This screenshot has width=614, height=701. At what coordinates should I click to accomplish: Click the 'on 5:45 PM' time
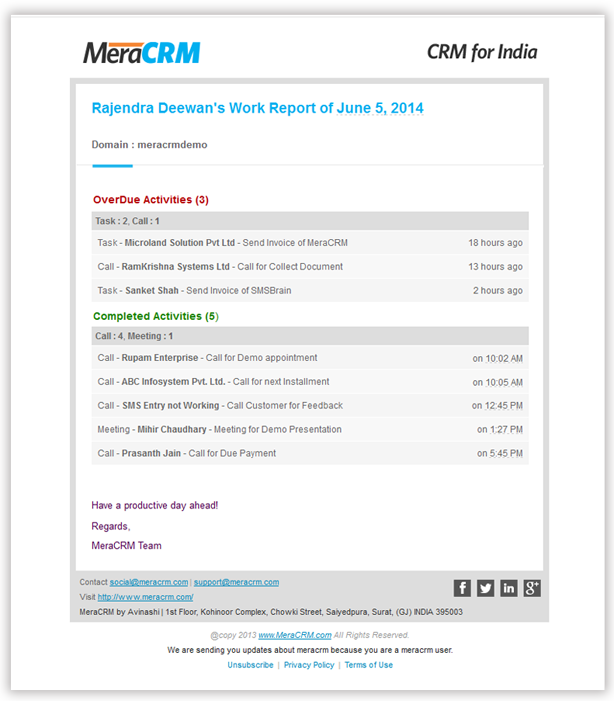[x=500, y=453]
